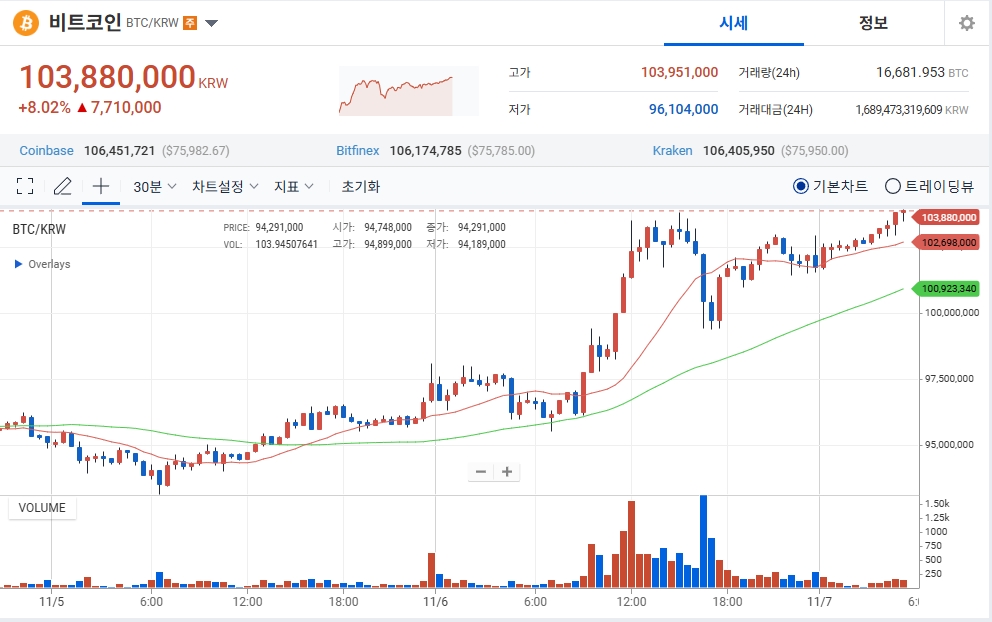Click the chart zoom-out minus button
This screenshot has width=992, height=622.
[480, 471]
